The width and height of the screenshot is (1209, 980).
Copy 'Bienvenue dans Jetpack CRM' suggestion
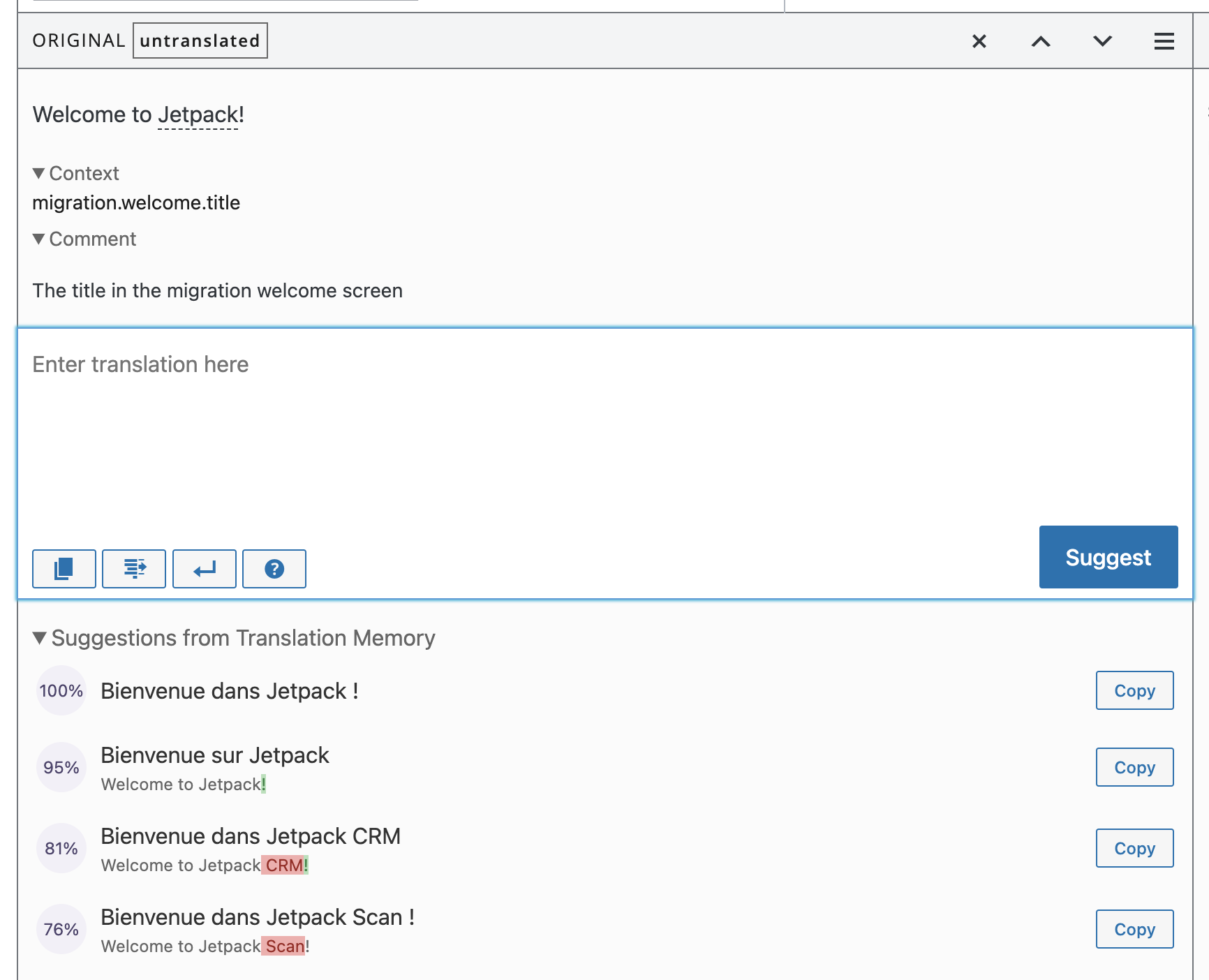pyautogui.click(x=1134, y=848)
